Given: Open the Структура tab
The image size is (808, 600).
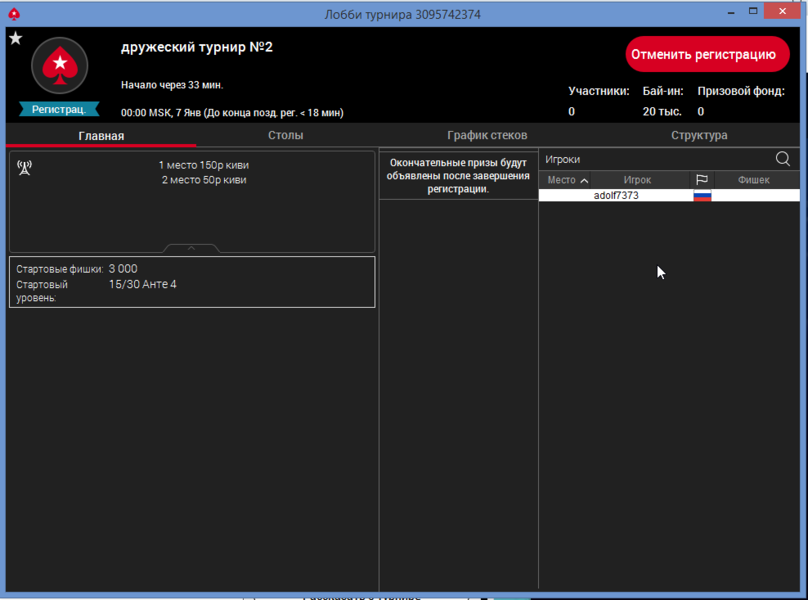Looking at the screenshot, I should pos(699,135).
